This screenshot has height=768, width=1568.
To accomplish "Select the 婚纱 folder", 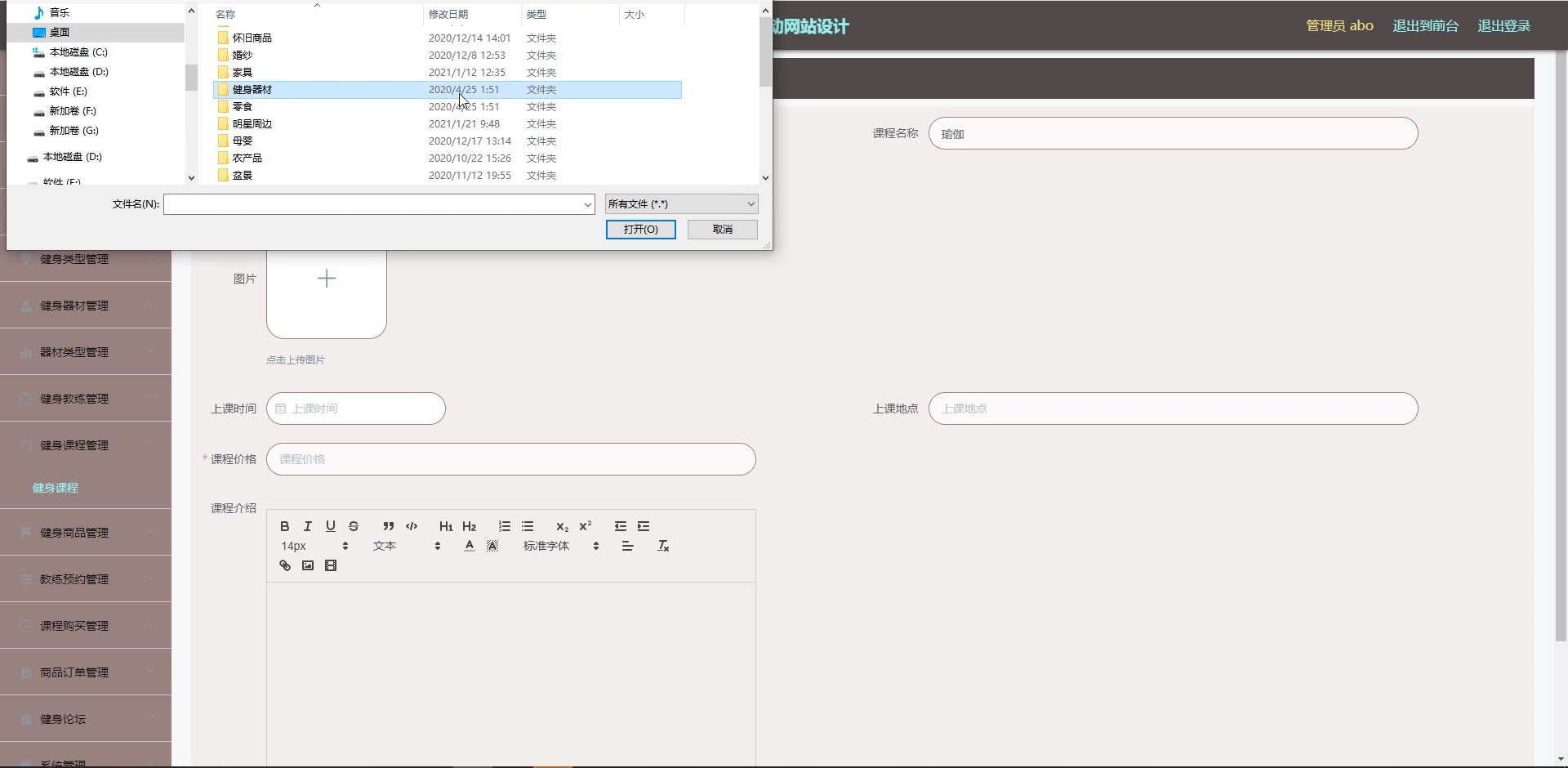I will point(242,55).
